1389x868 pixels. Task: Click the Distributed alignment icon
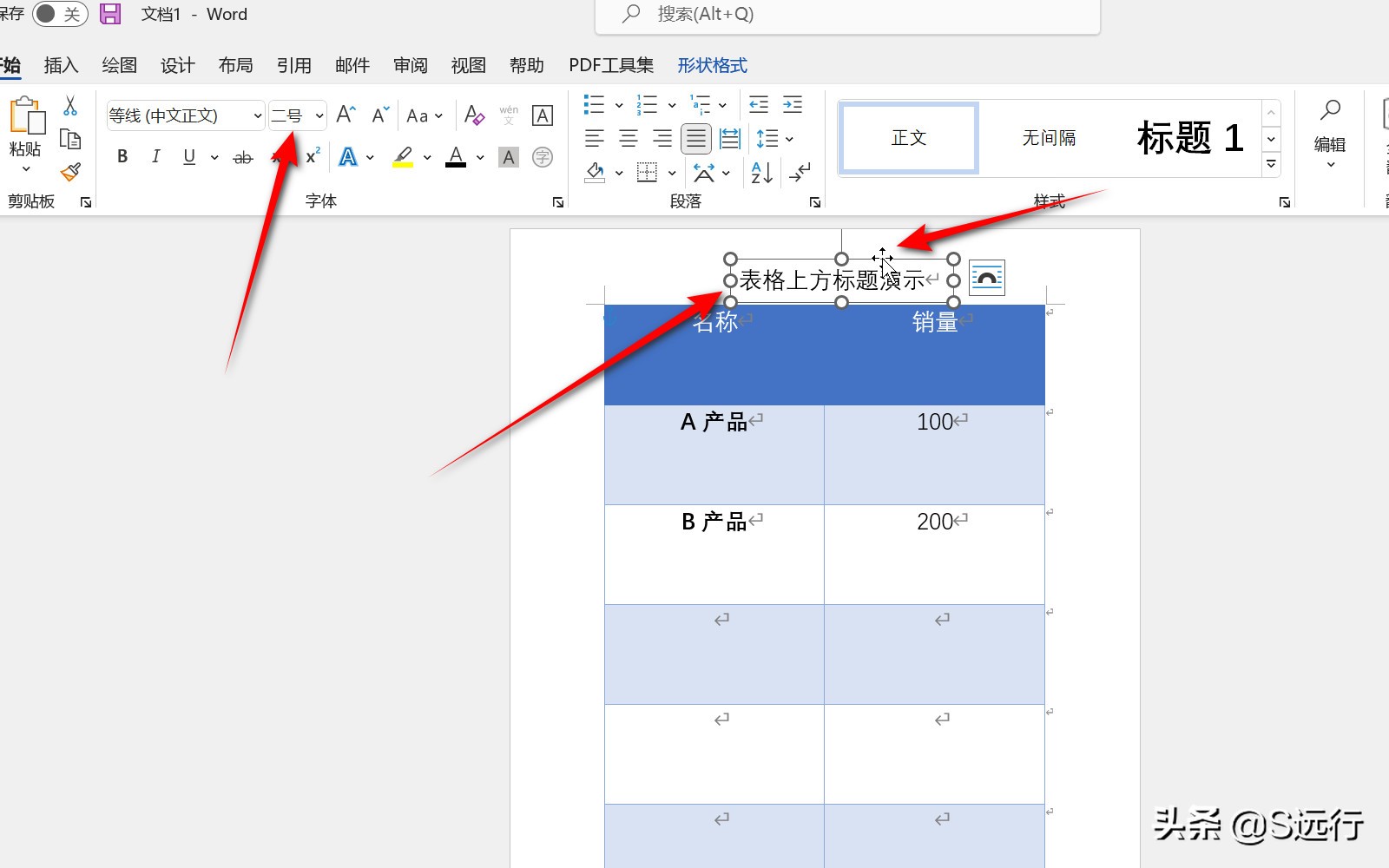point(730,138)
